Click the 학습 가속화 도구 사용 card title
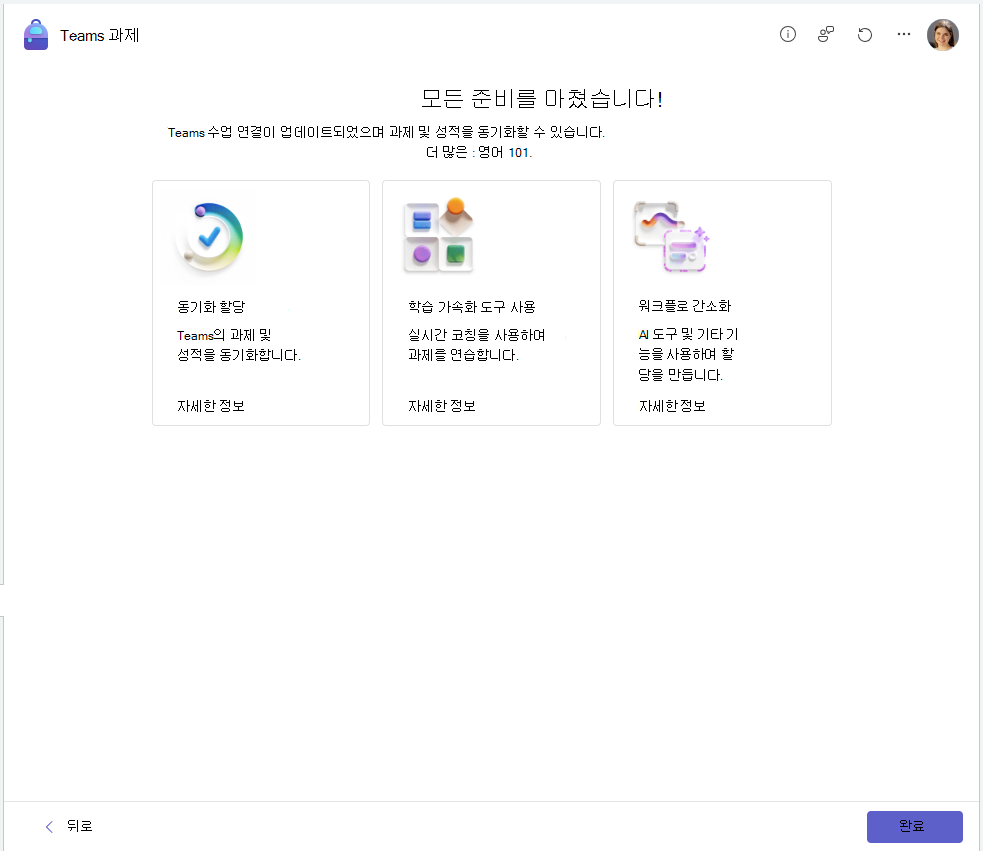983x851 pixels. (471, 307)
